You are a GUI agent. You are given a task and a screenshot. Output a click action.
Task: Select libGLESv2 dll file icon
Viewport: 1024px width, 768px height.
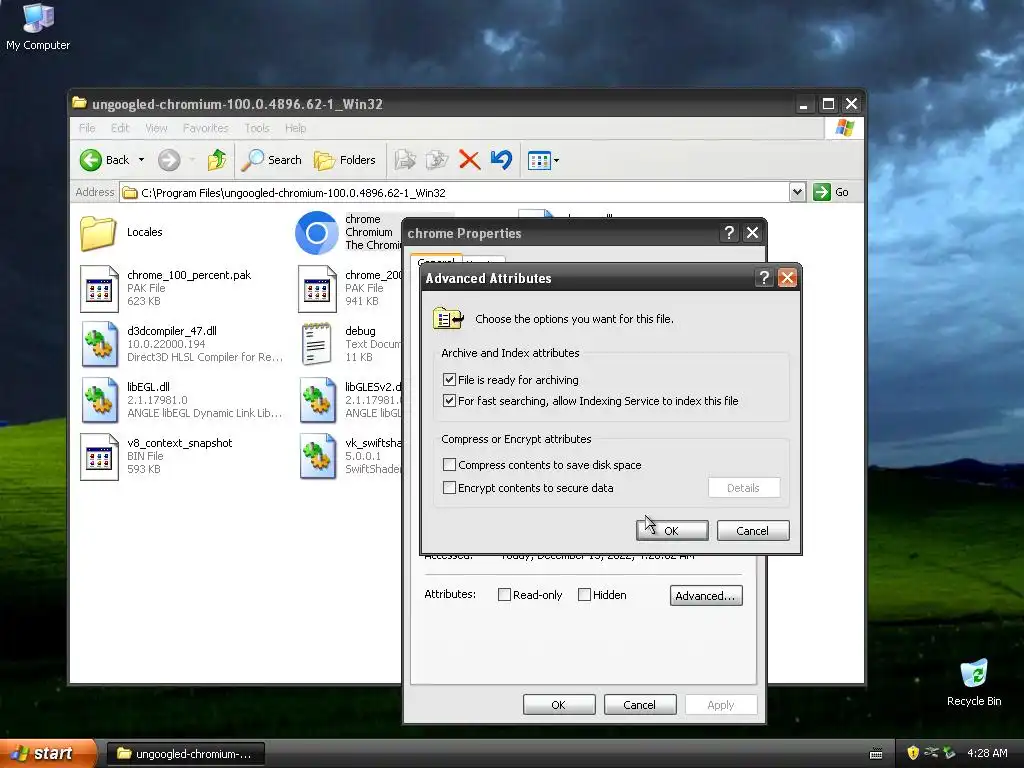coord(317,400)
